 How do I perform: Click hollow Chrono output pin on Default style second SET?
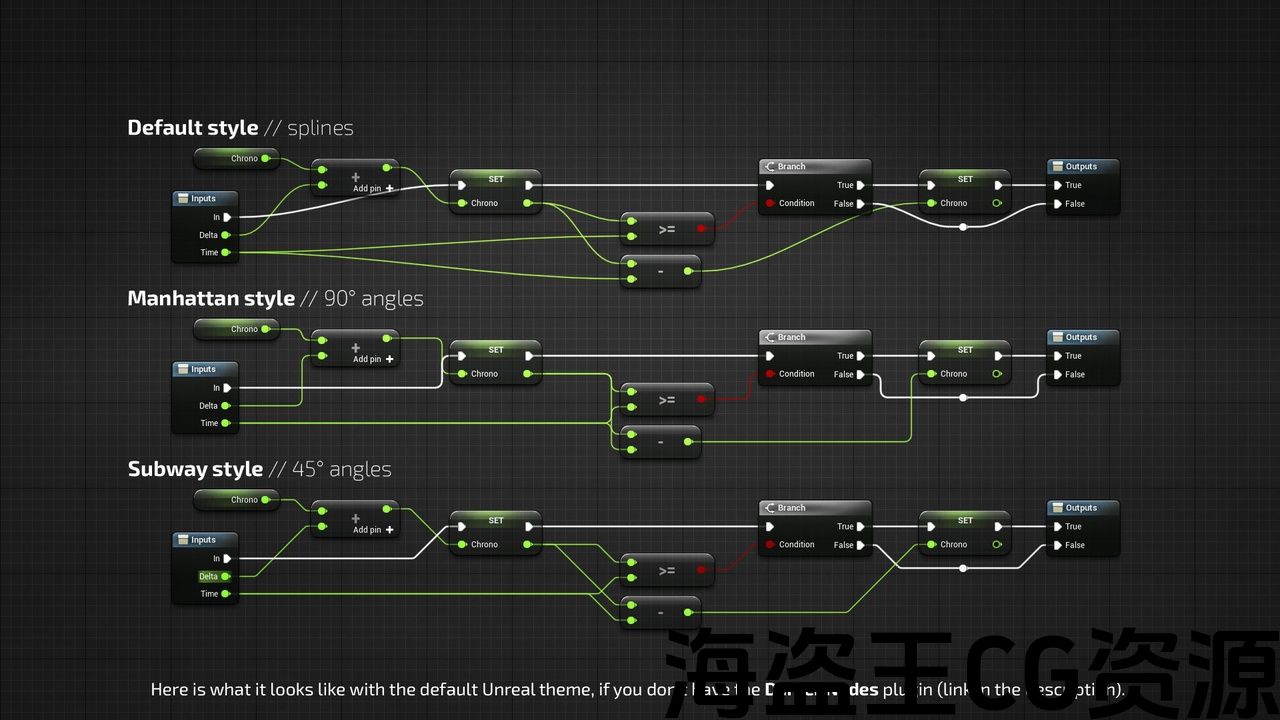click(996, 204)
